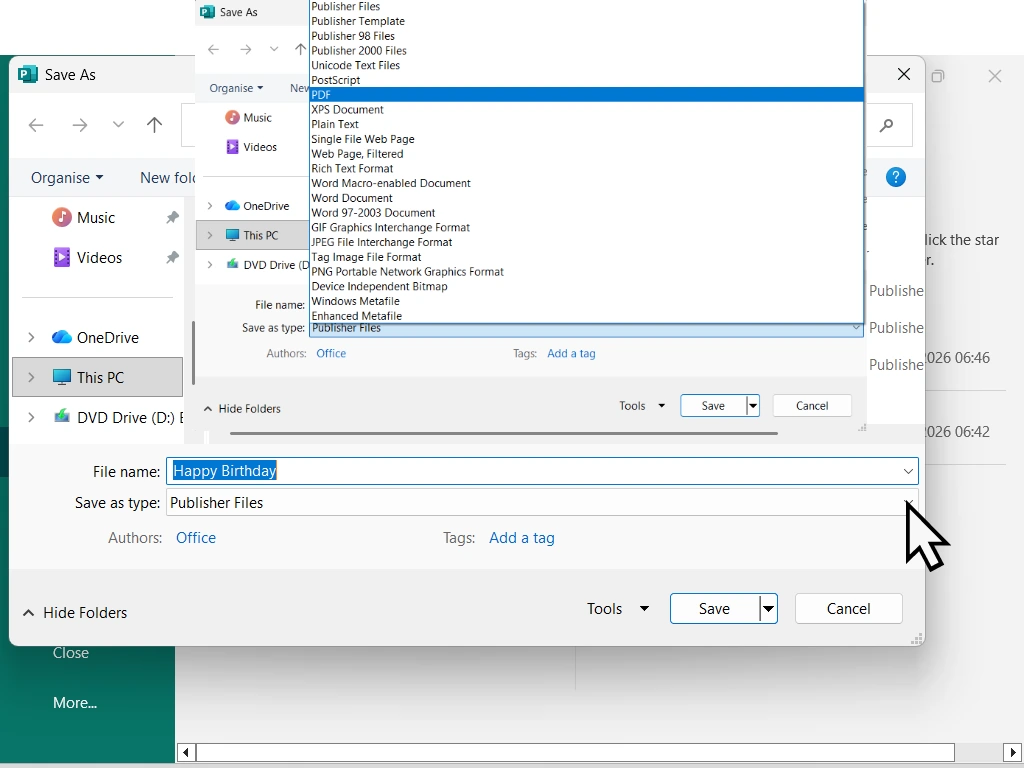Pick PostScript from the type list

pos(586,80)
